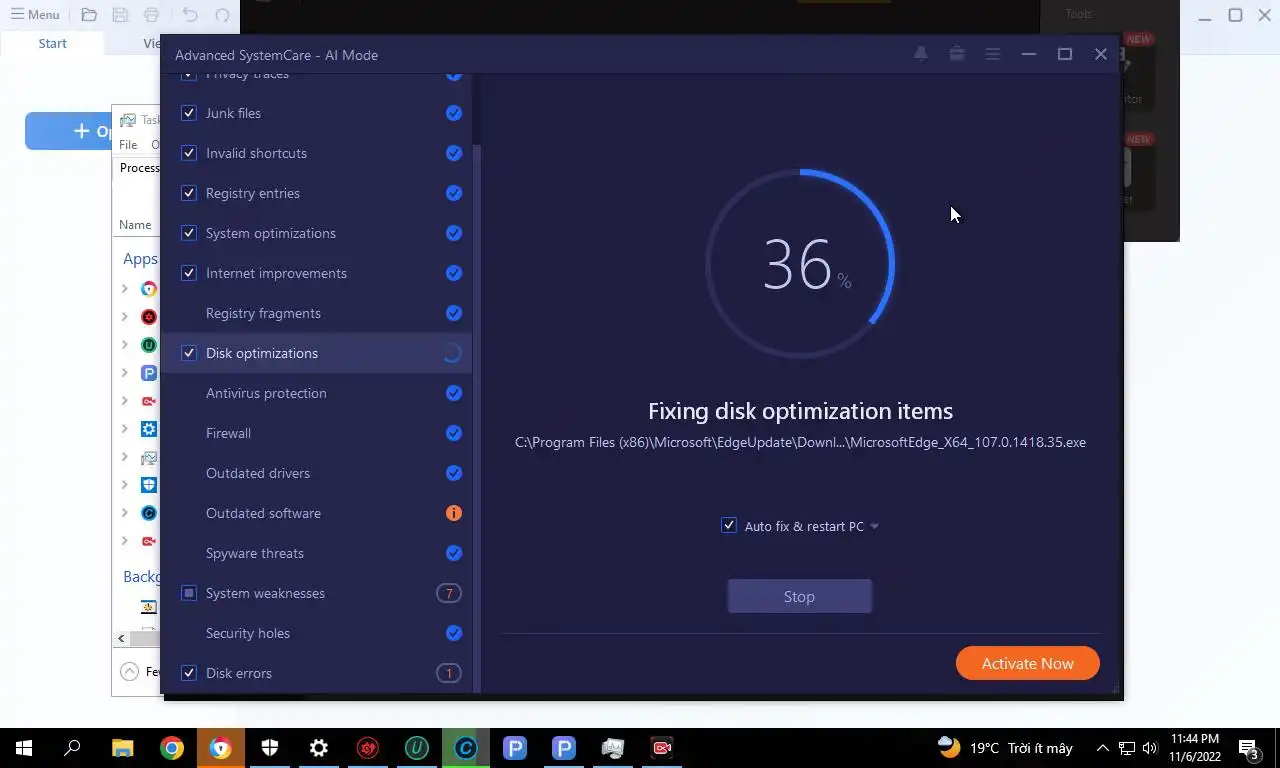Collapse Fewer details arrow in Task Manager

coord(130,672)
